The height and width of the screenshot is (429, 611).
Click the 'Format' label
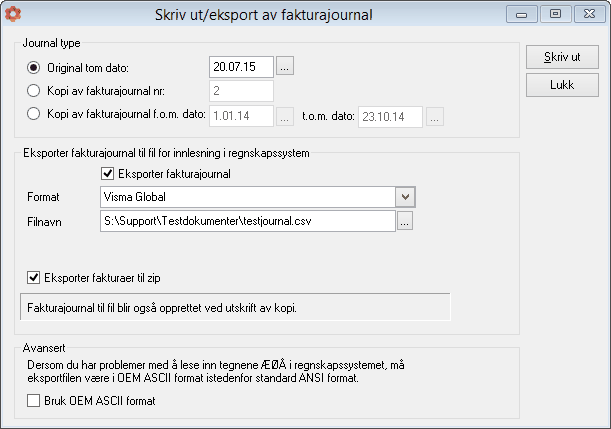click(x=43, y=197)
